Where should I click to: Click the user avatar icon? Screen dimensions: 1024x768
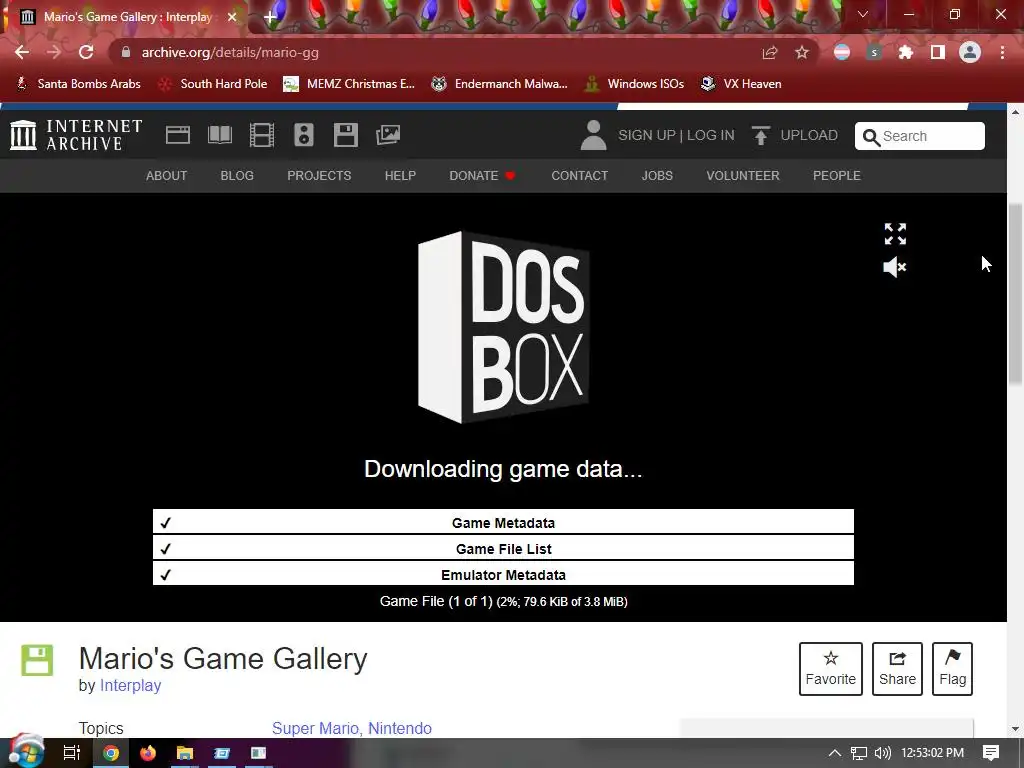pos(594,135)
